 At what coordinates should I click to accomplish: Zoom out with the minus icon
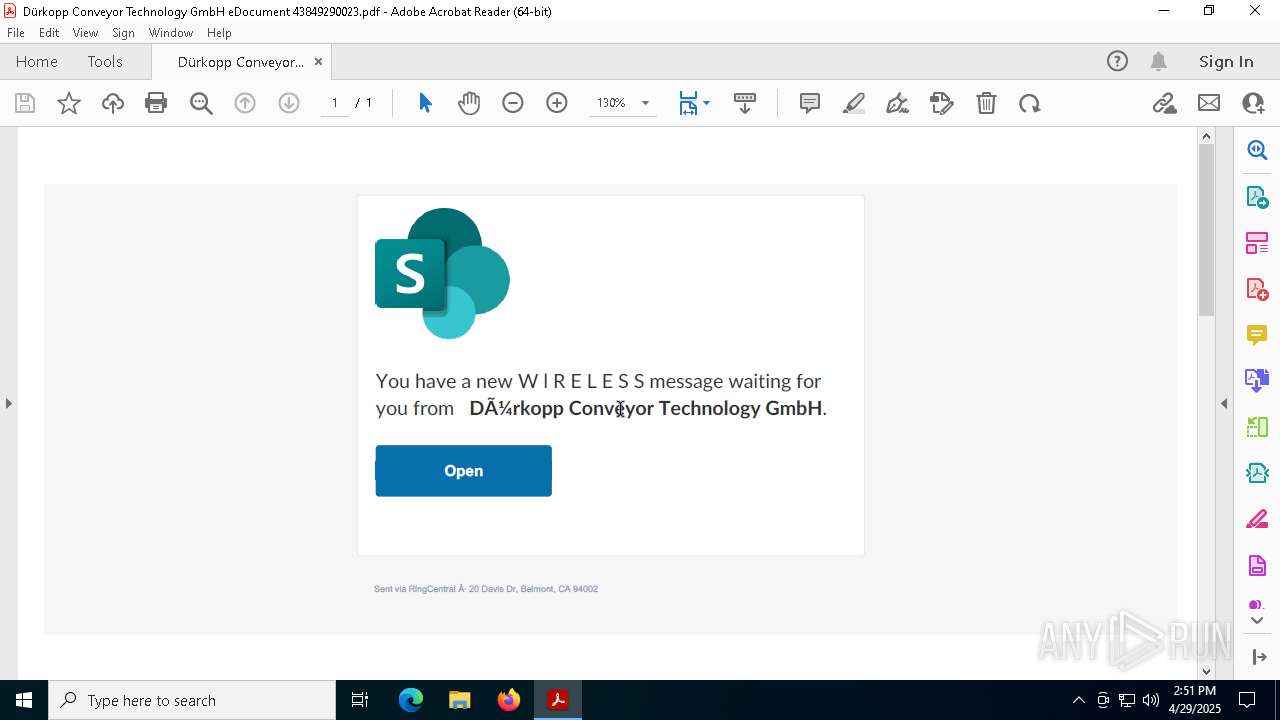pyautogui.click(x=513, y=103)
